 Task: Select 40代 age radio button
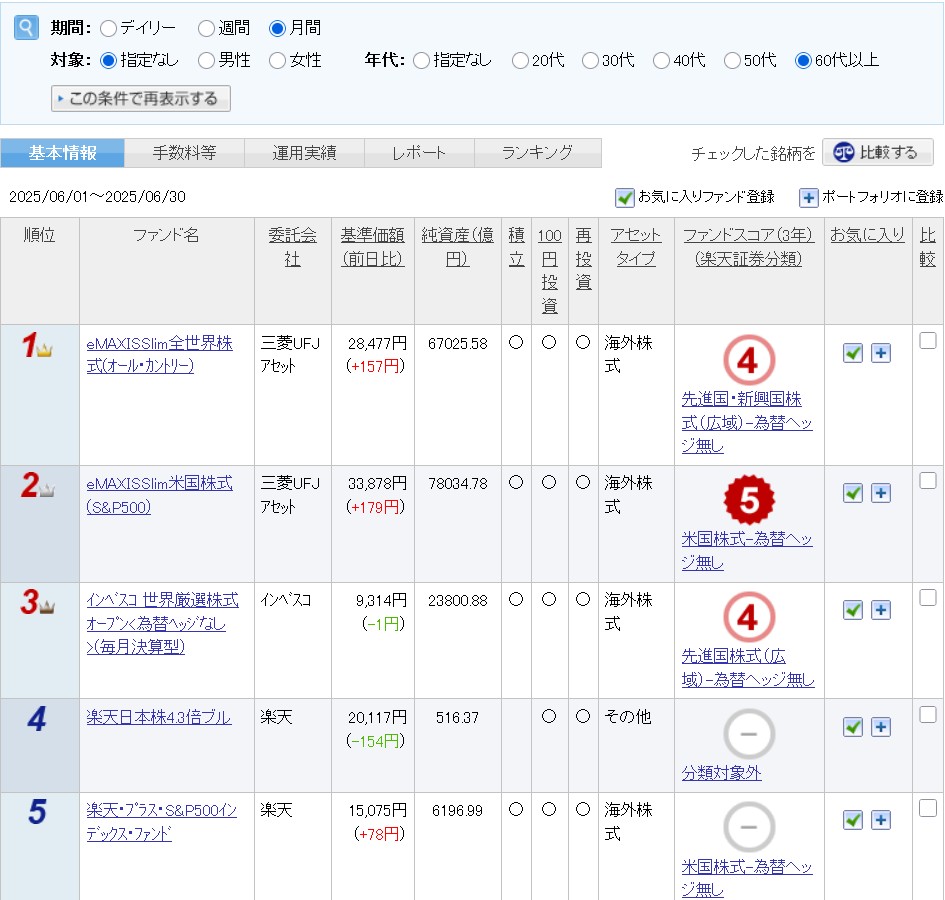point(661,60)
